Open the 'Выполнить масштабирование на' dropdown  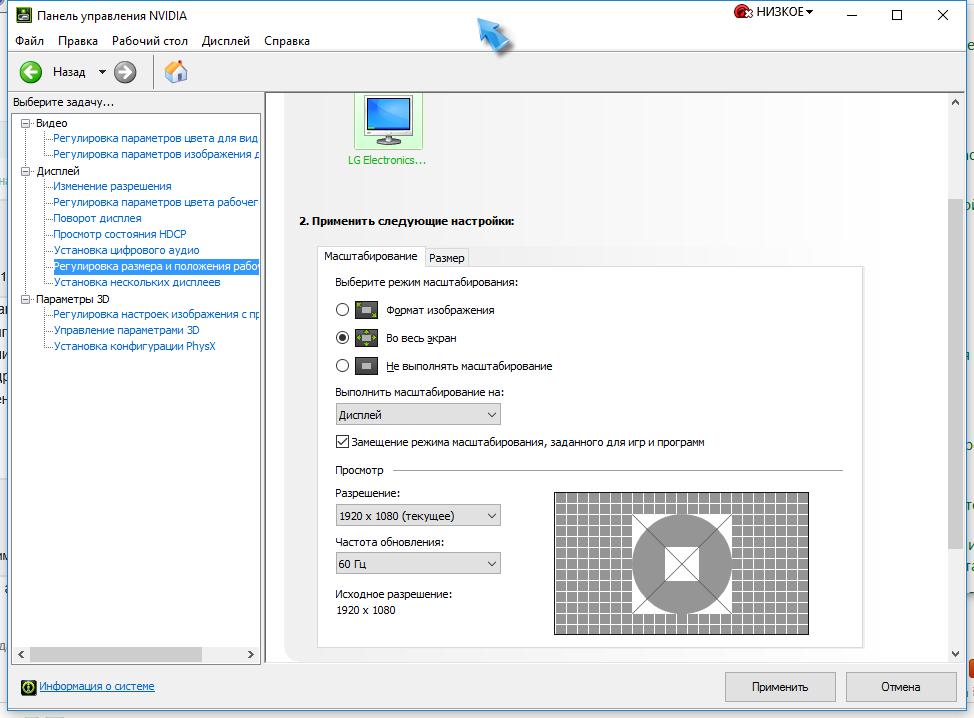(x=418, y=415)
